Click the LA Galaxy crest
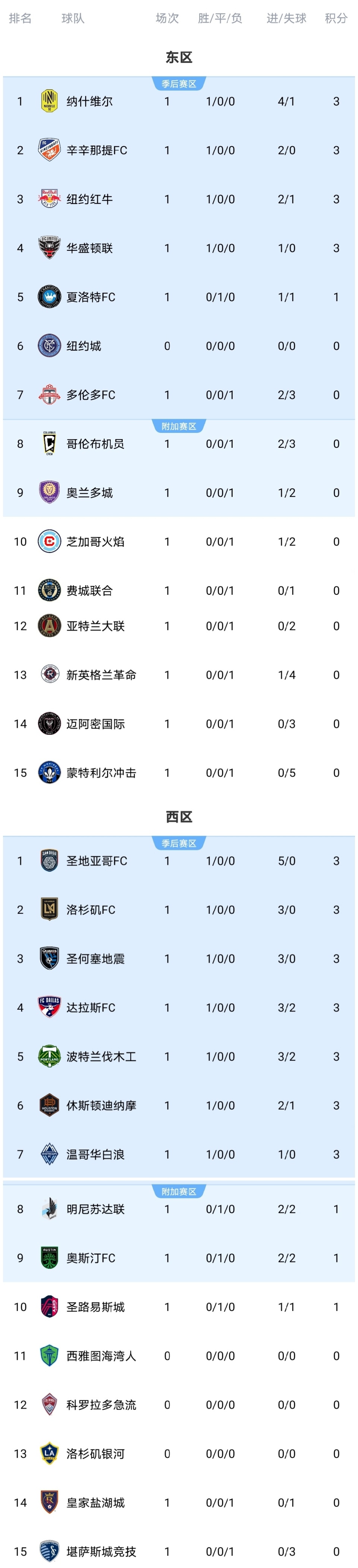 pyautogui.click(x=49, y=1453)
